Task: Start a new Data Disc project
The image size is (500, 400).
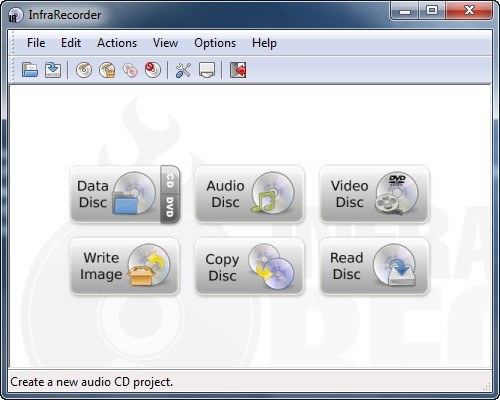Action: pyautogui.click(x=115, y=194)
